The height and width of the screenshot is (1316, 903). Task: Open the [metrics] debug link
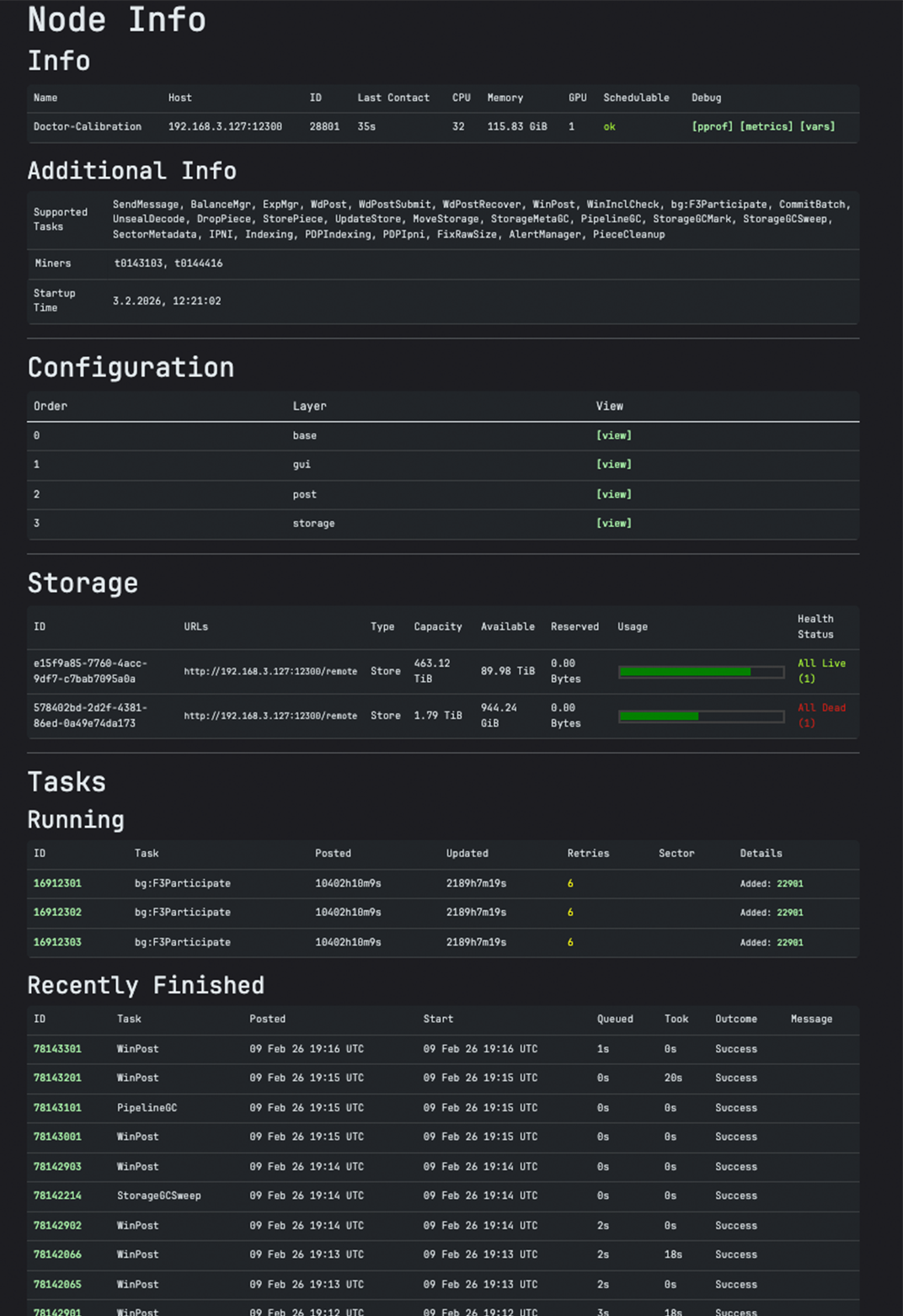[x=766, y=126]
